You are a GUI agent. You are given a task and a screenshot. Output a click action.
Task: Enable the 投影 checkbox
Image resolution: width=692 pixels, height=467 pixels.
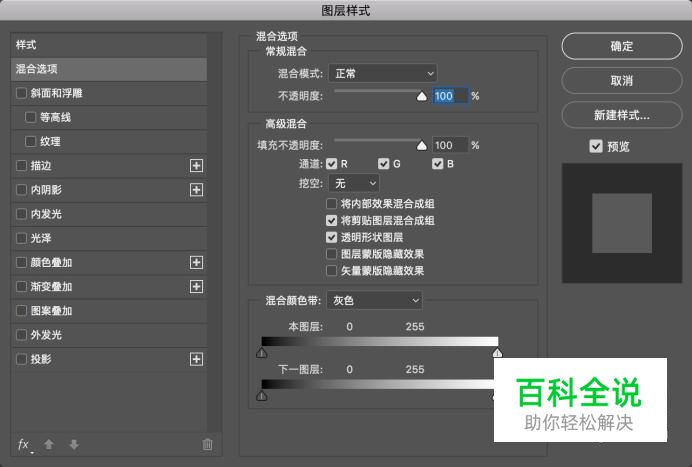(x=21, y=359)
